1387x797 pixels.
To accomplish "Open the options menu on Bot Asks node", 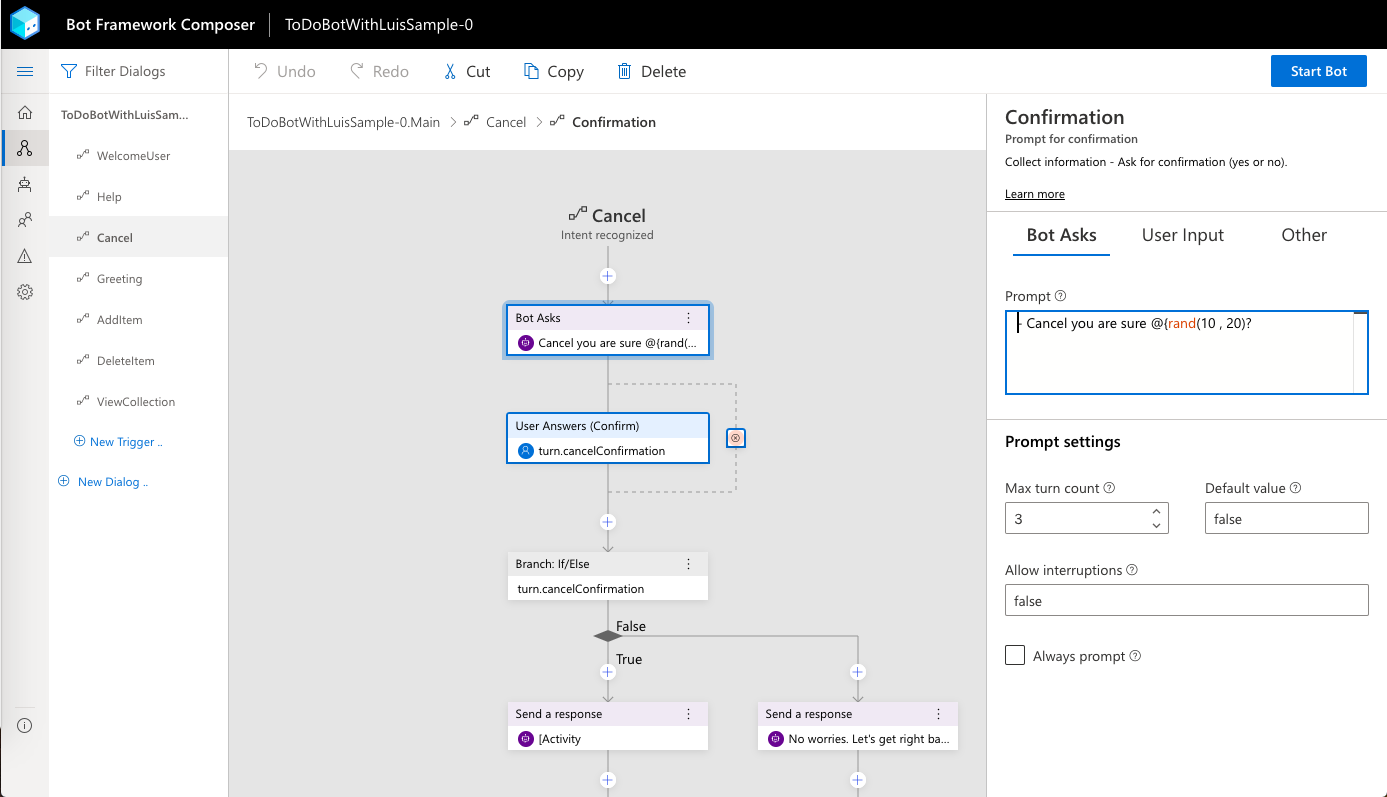I will tap(688, 317).
